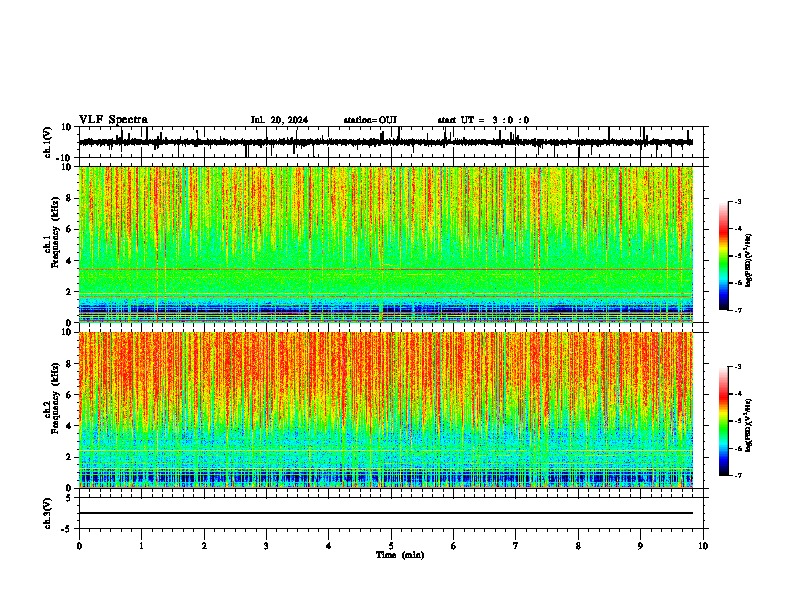Click tick label "2" on the Time axis
The image size is (792, 612).
204,546
